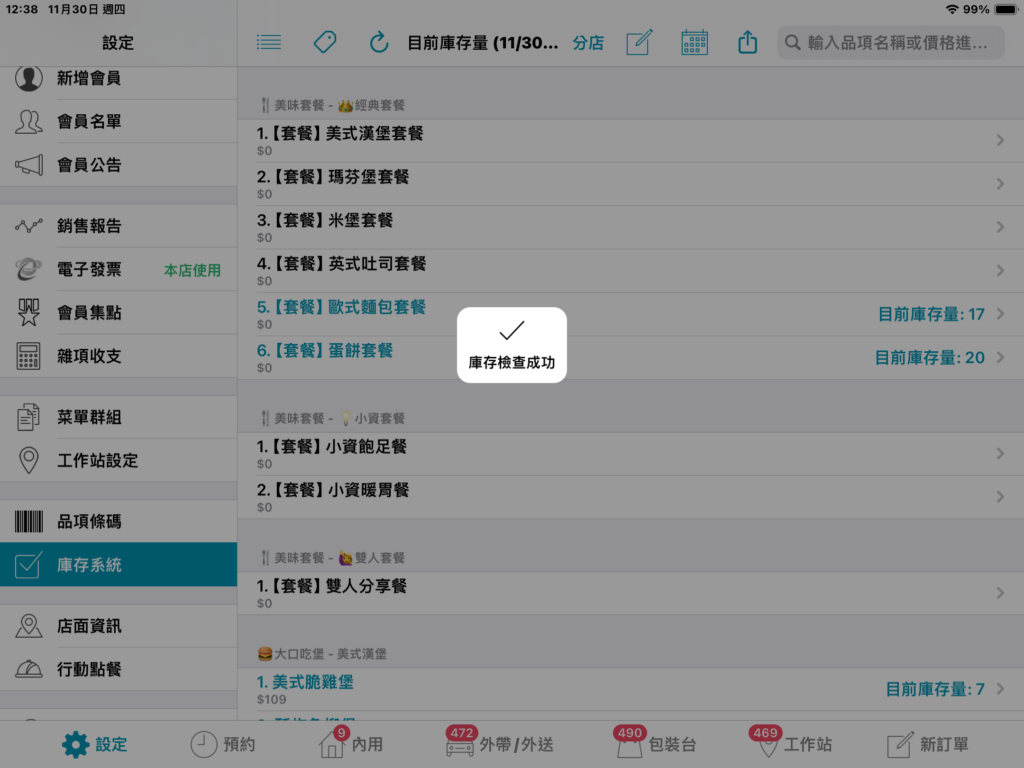Switch to 內用 tab
Screen dimensions: 1024x768
coord(351,743)
